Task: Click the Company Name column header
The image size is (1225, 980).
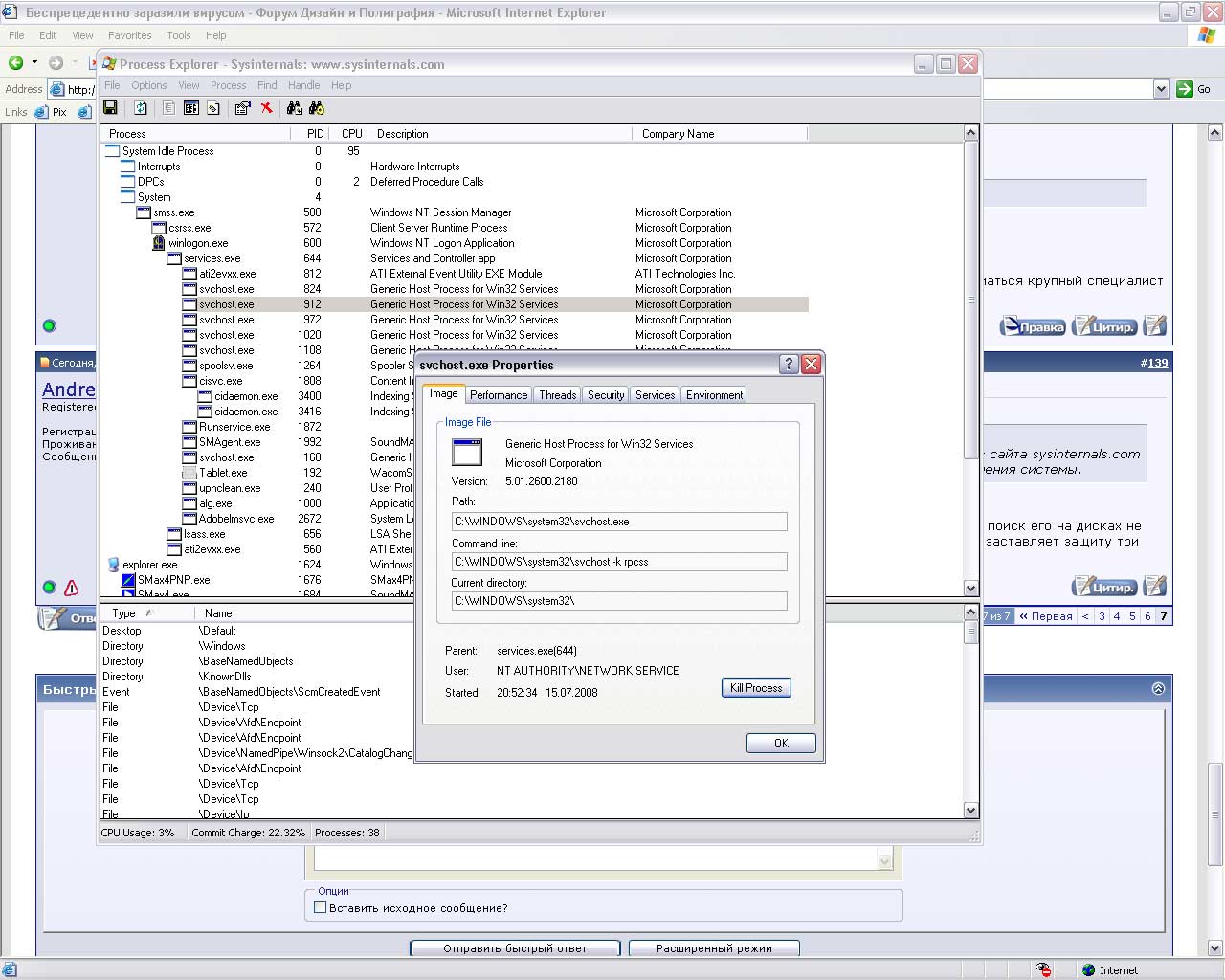Action: pyautogui.click(x=720, y=134)
